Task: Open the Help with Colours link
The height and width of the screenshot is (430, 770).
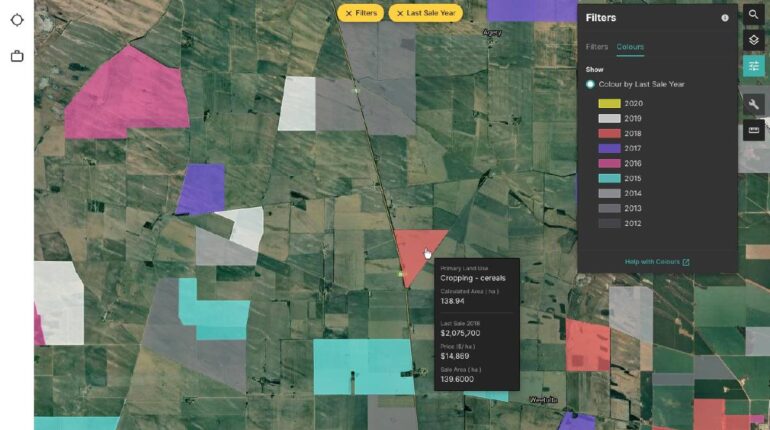Action: [657, 262]
